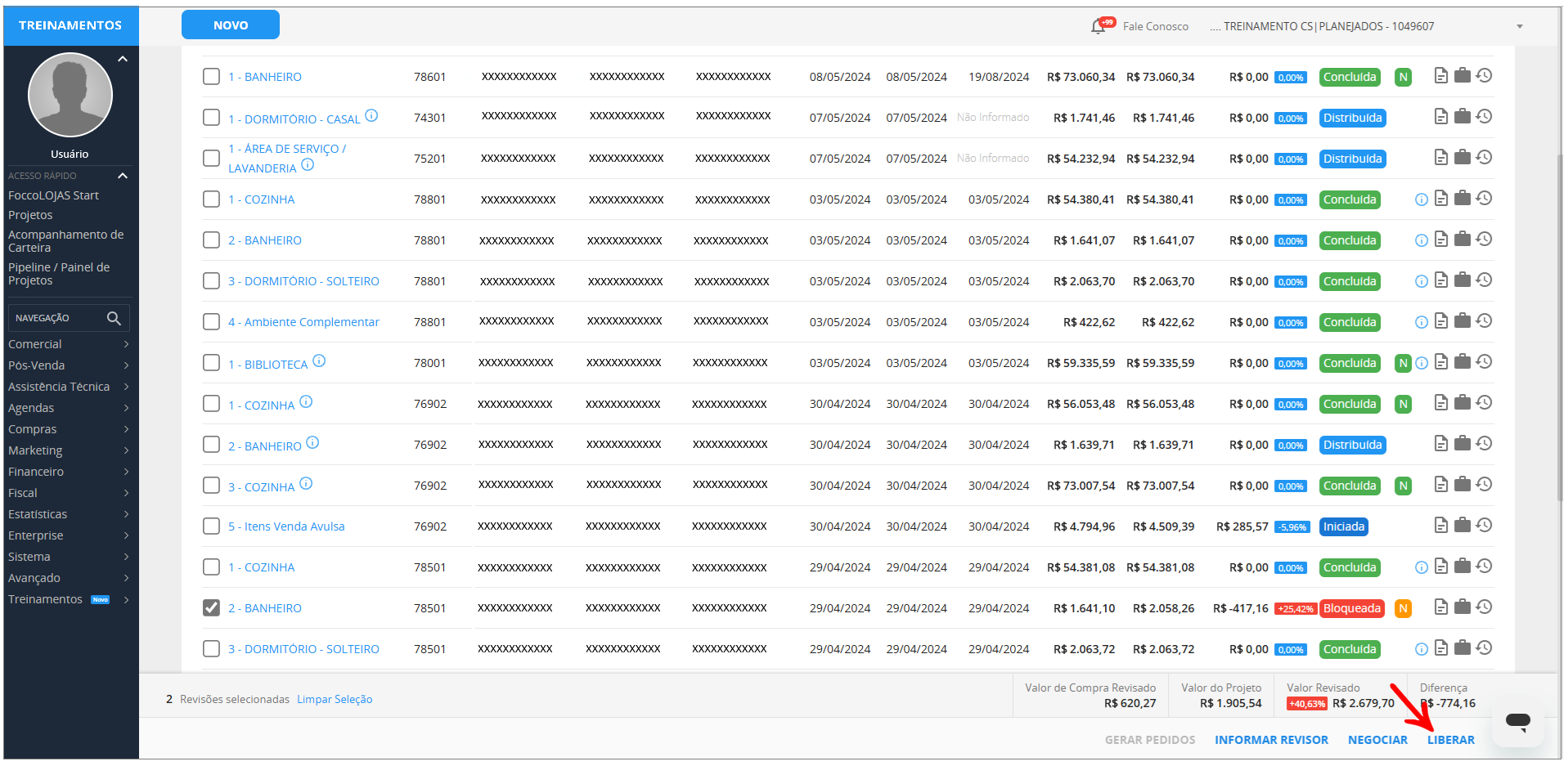This screenshot has width=1568, height=766.
Task: Expand the Estatísticas menu arrow
Action: pyautogui.click(x=126, y=514)
